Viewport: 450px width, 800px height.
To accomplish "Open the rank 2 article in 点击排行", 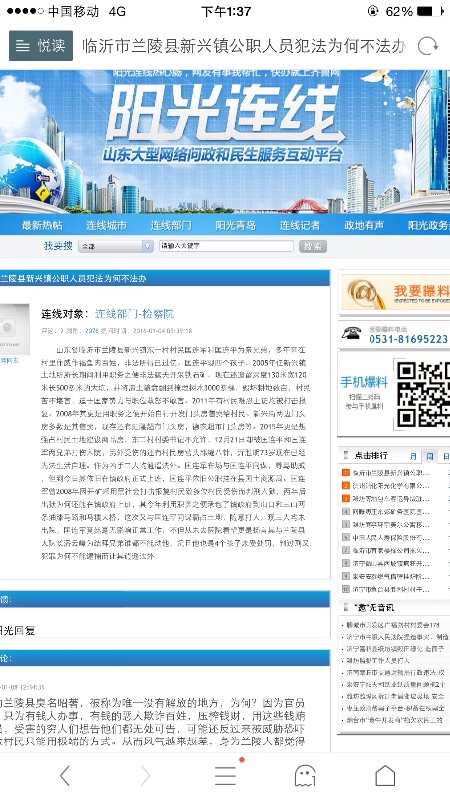I will [x=391, y=486].
